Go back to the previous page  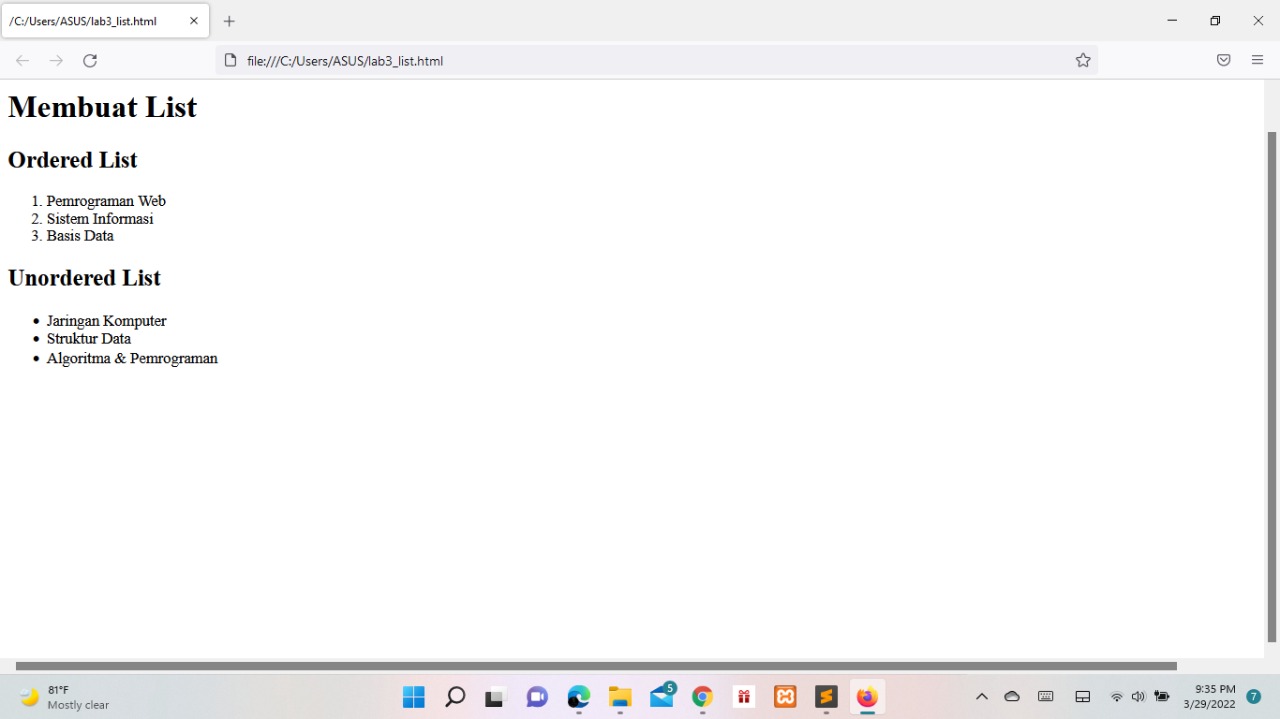tap(22, 61)
